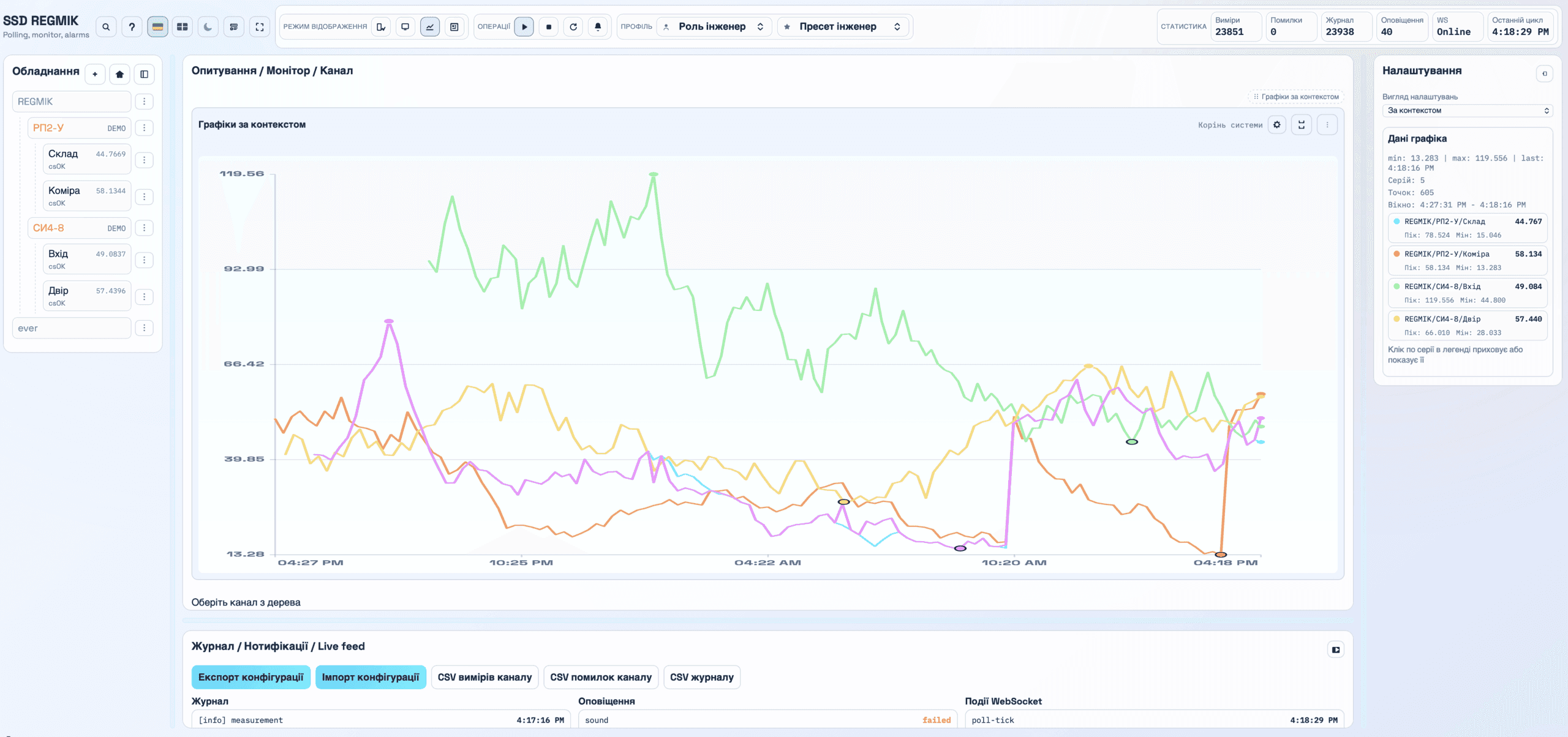Select the form display mode icon

pos(454,27)
